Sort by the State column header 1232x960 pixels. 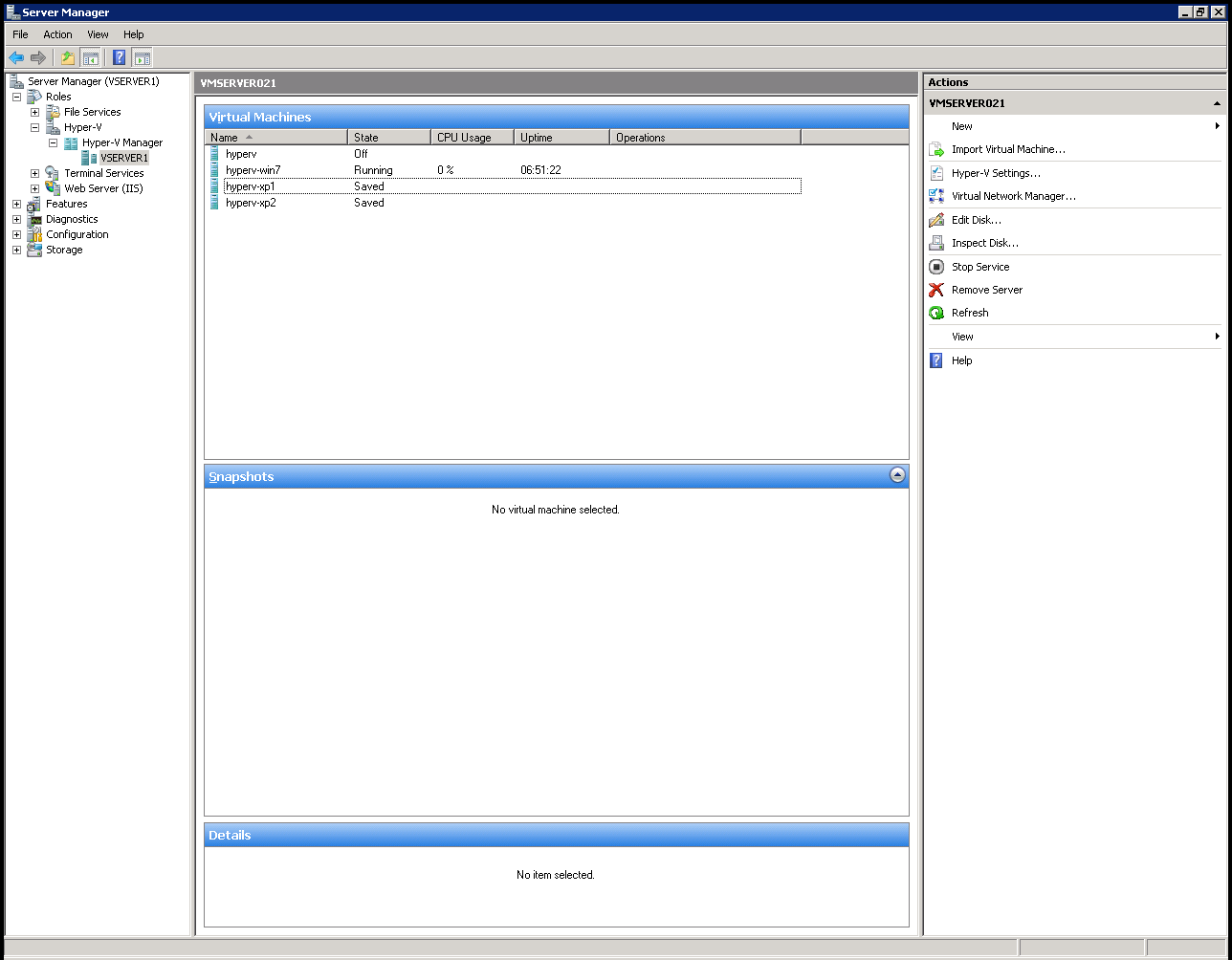click(x=389, y=138)
